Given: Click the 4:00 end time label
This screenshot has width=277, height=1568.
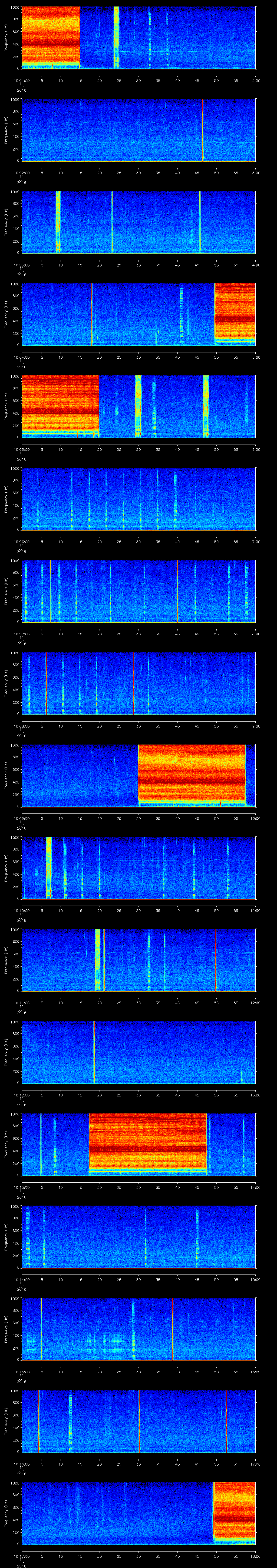Looking at the screenshot, I should (x=256, y=265).
